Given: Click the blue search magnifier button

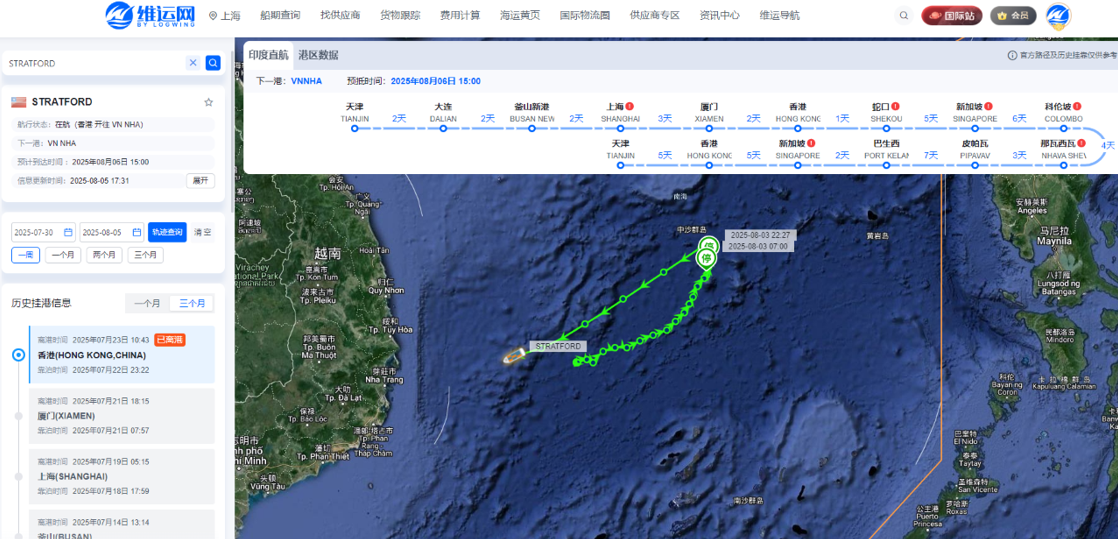Looking at the screenshot, I should 212,63.
